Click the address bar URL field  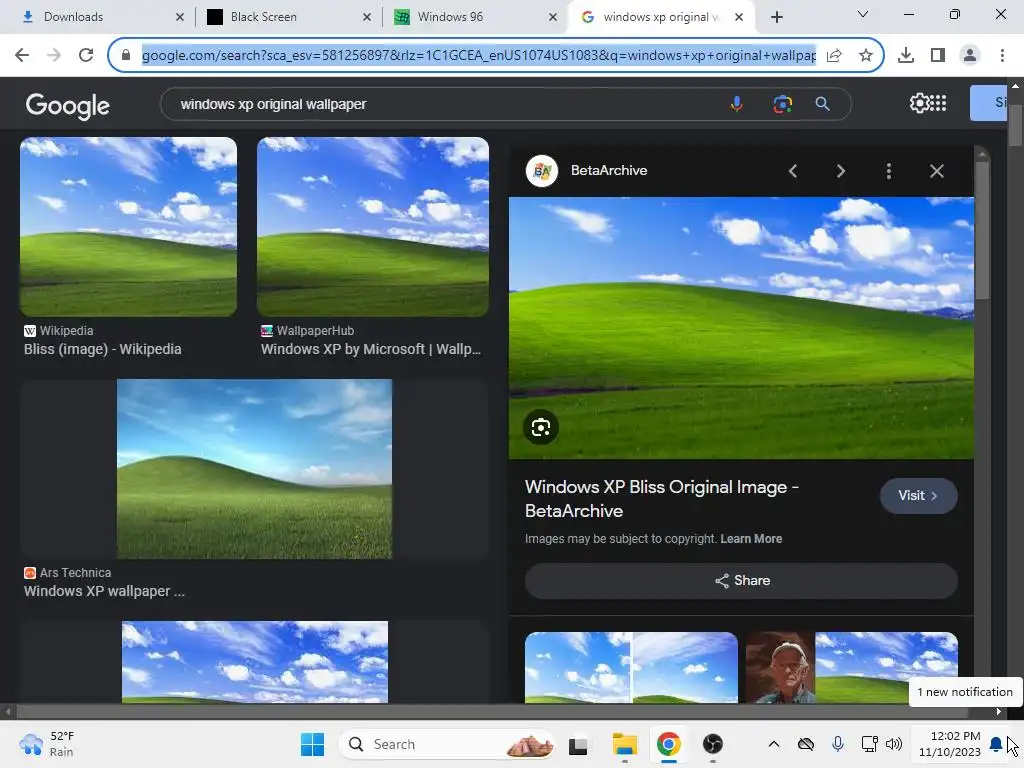point(479,55)
